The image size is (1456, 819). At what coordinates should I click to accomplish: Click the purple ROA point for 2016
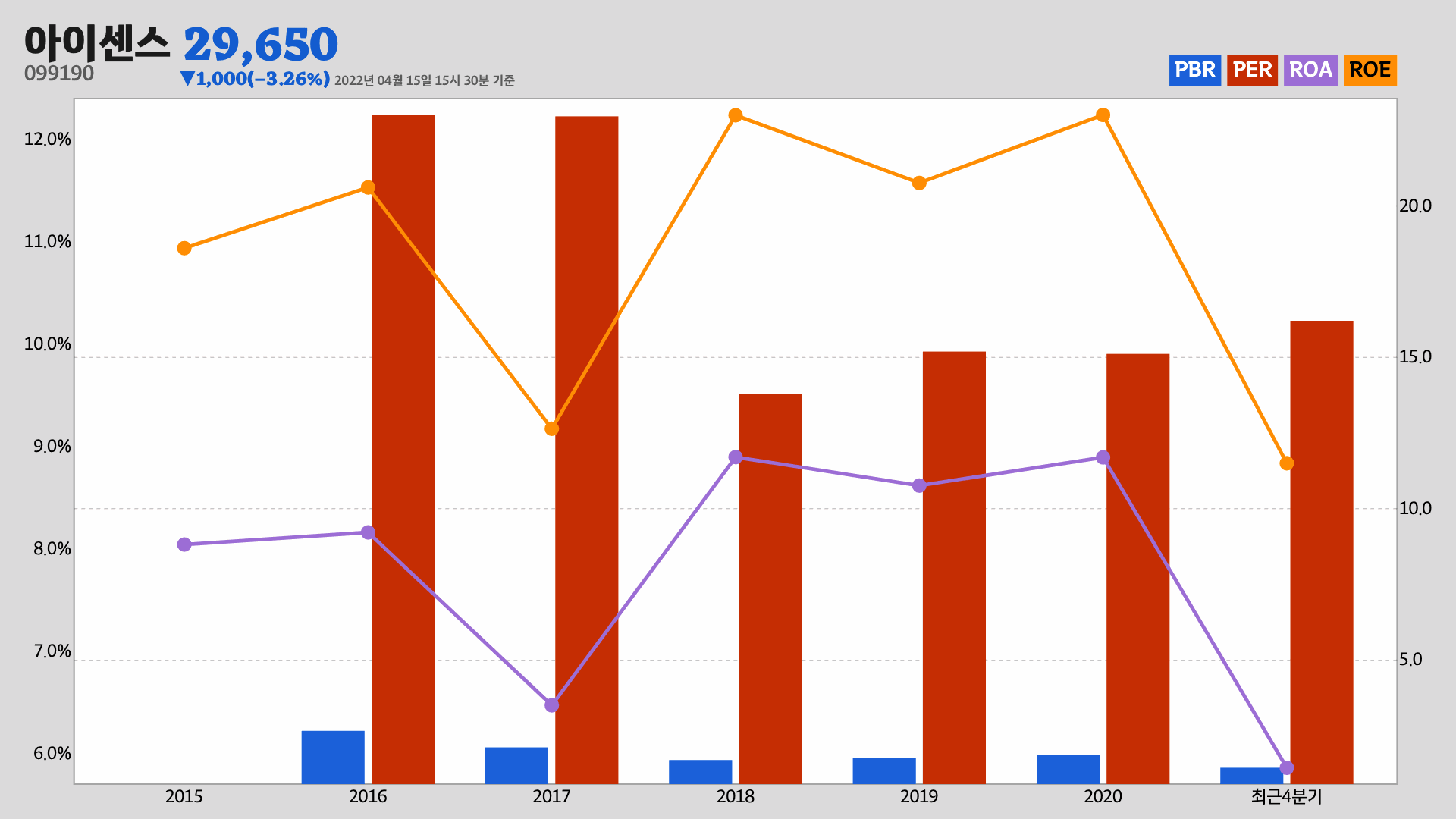(368, 532)
